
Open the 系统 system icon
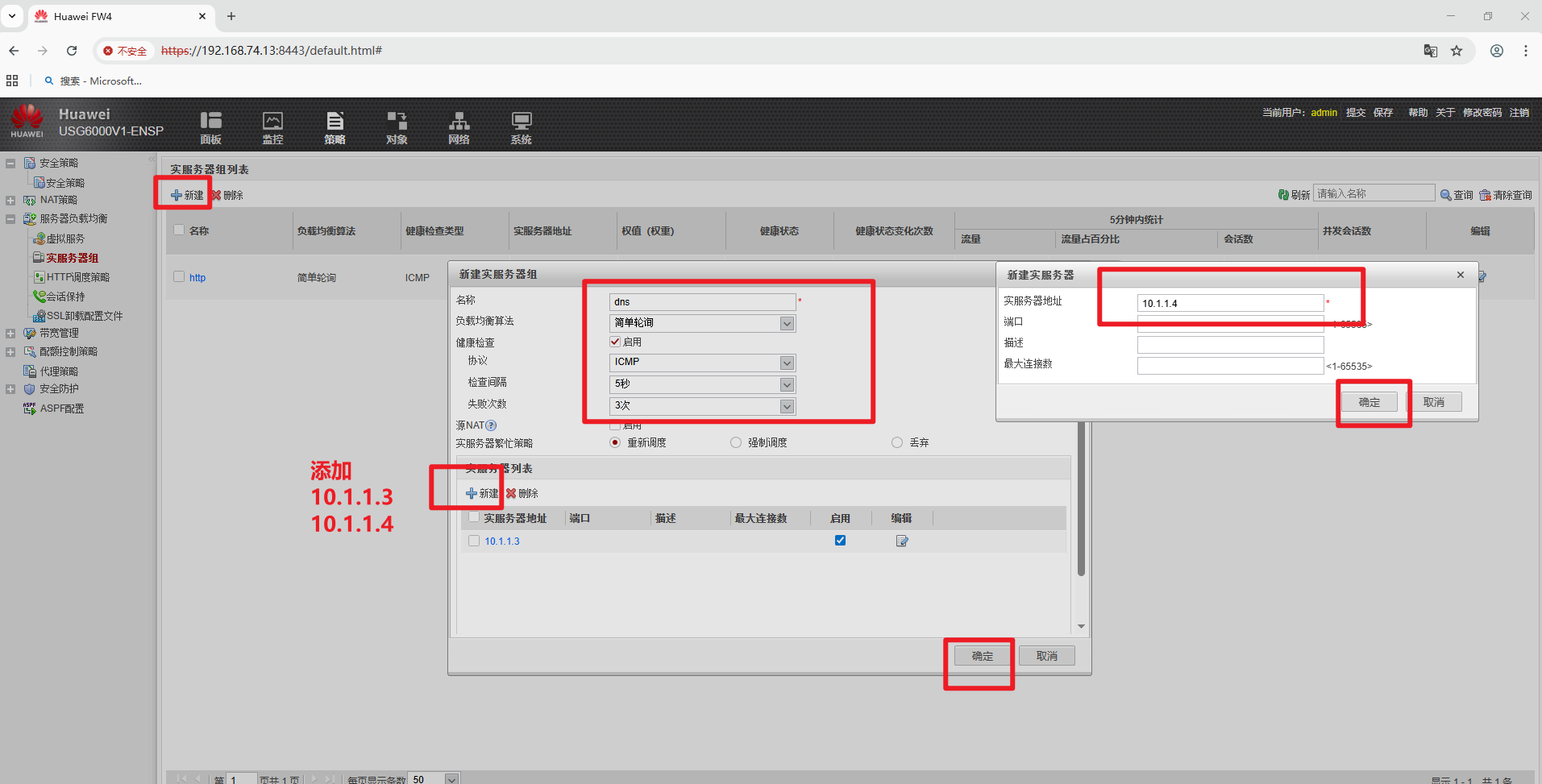pyautogui.click(x=521, y=127)
